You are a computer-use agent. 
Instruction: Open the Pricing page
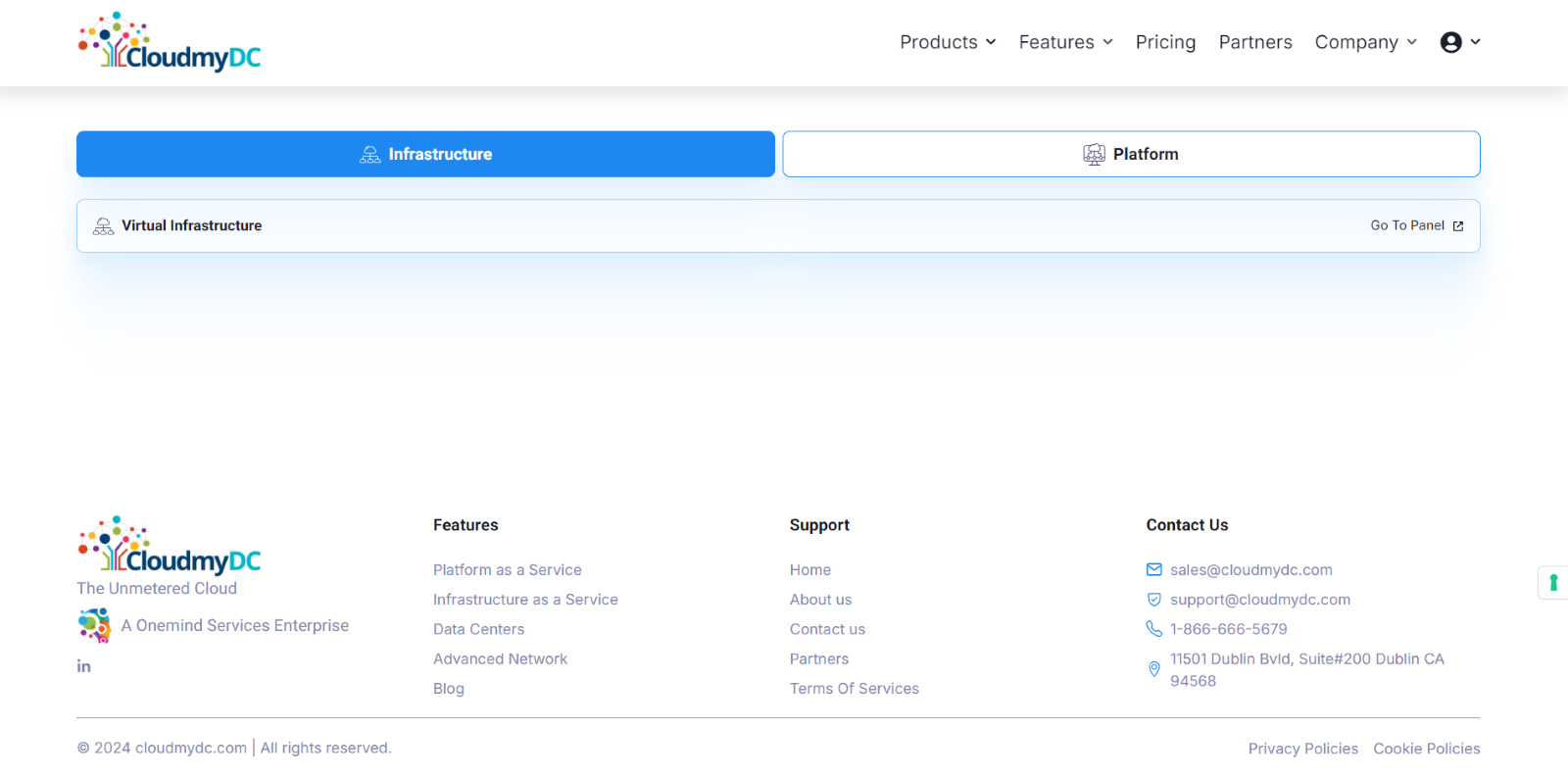tap(1165, 42)
